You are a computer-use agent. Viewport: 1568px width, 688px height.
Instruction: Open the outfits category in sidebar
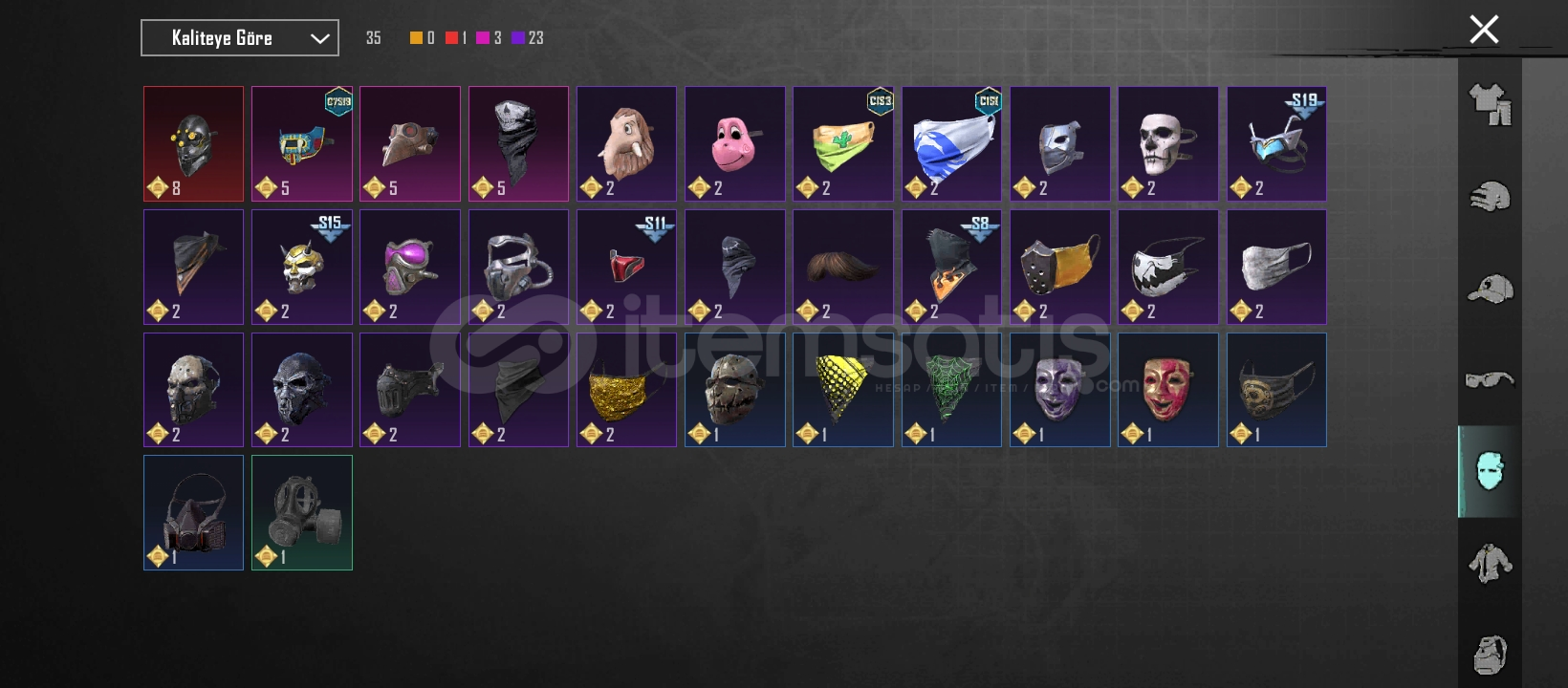[x=1490, y=104]
